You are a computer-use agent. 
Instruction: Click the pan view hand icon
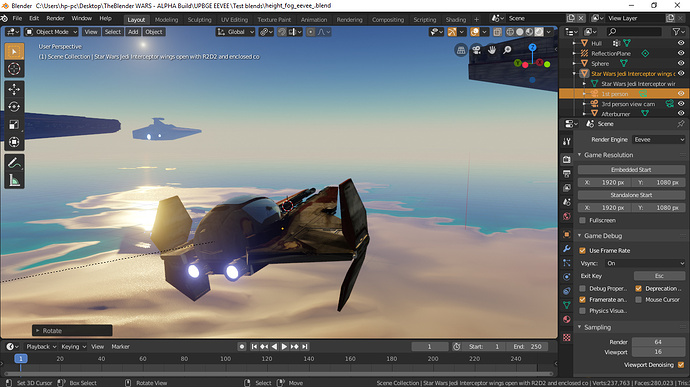click(492, 50)
